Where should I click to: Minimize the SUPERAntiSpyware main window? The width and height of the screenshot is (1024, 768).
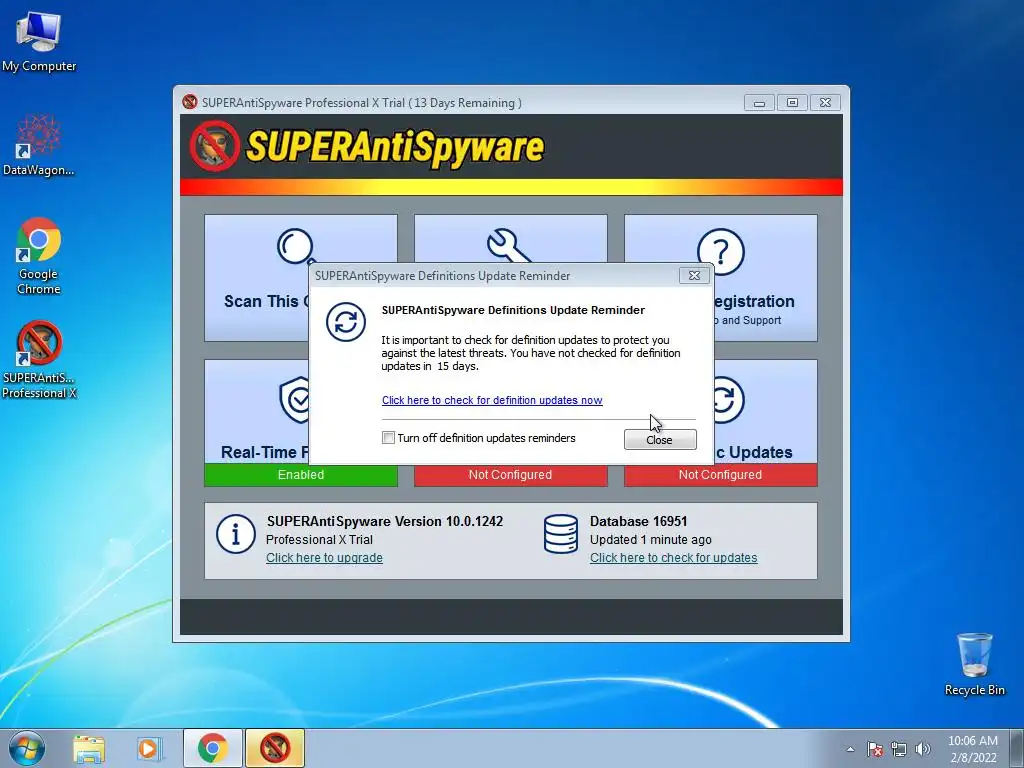pyautogui.click(x=759, y=103)
